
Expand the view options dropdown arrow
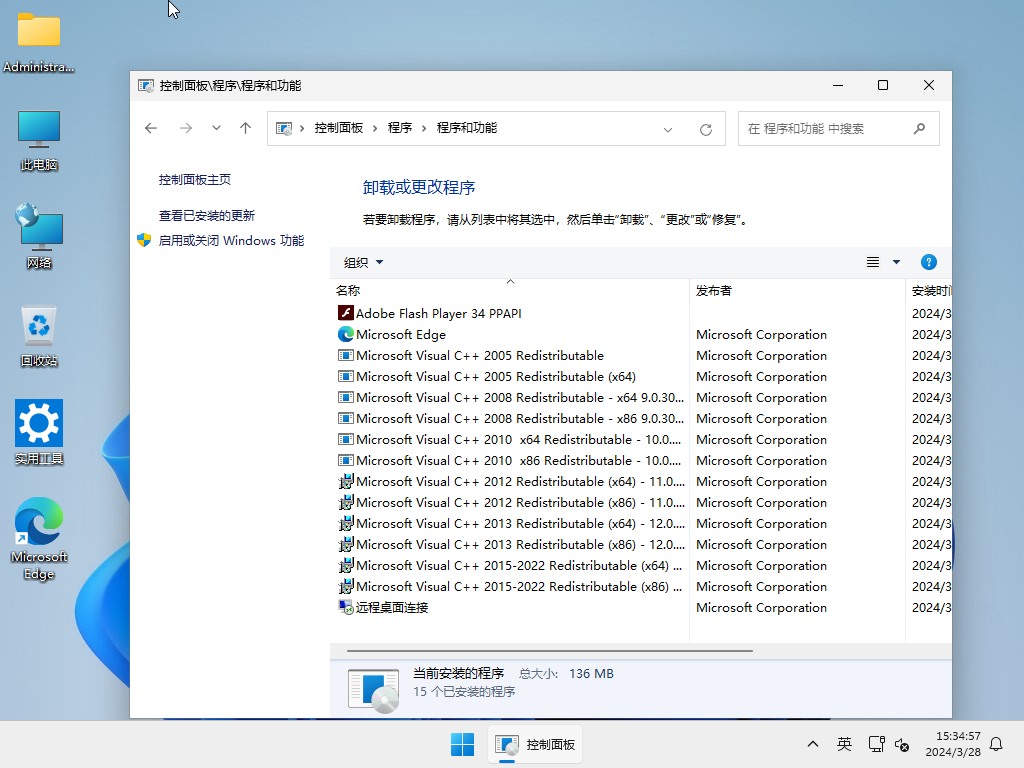(896, 262)
